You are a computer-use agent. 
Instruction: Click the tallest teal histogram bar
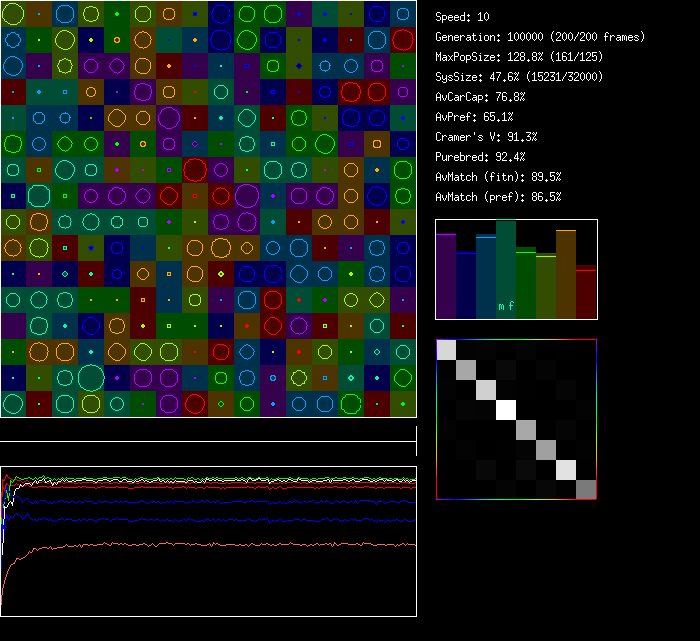(506, 270)
